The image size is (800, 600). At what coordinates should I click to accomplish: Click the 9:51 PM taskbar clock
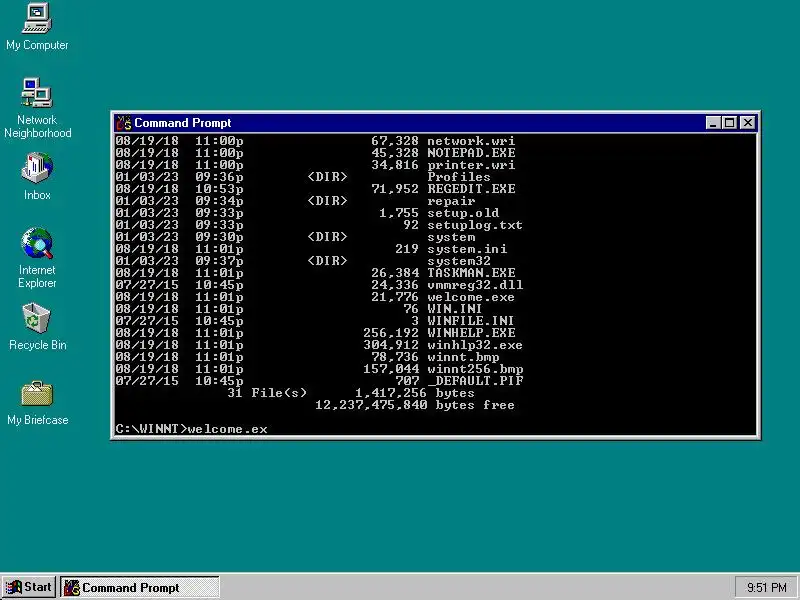766,588
